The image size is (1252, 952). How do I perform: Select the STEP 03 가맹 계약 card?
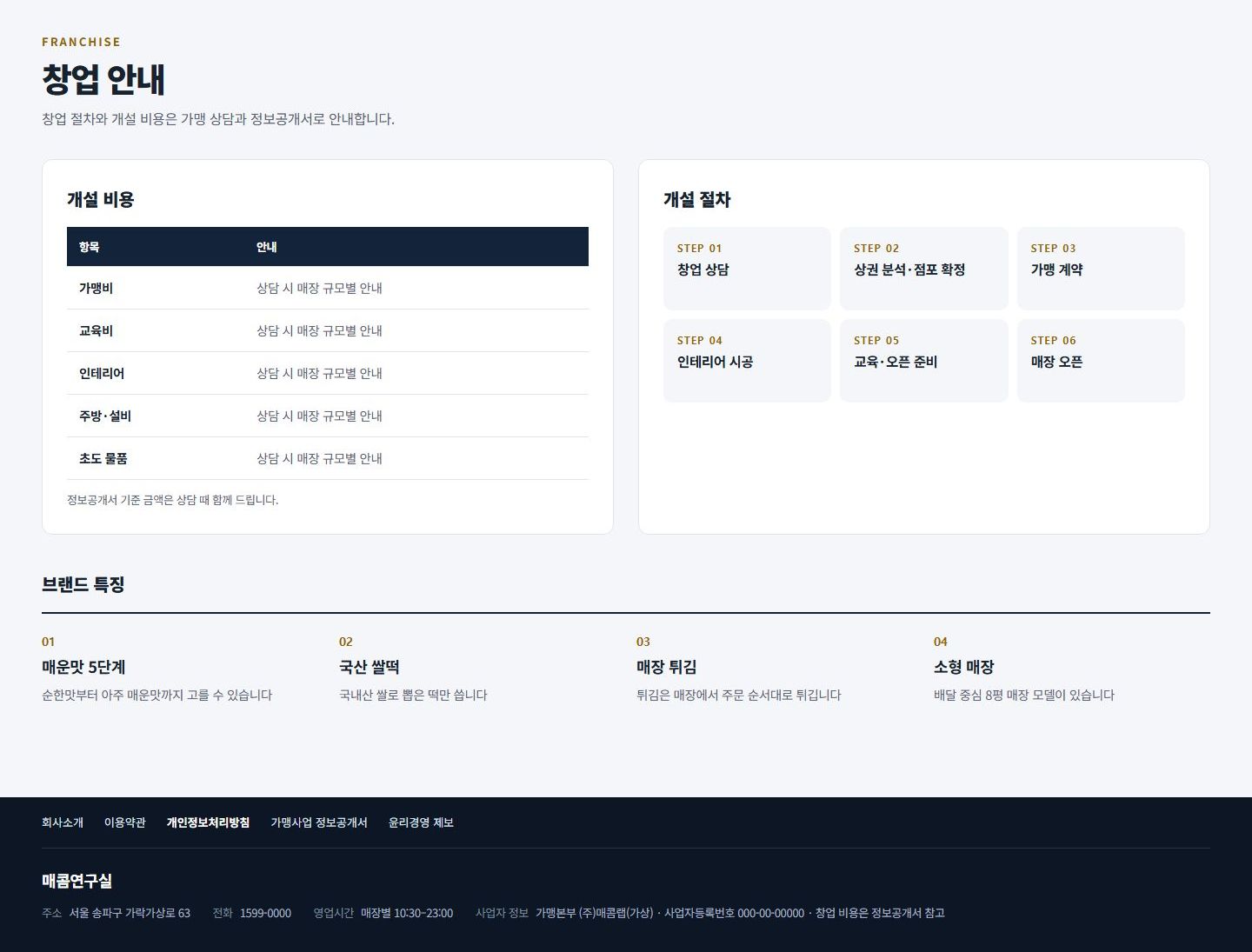pyautogui.click(x=1101, y=269)
